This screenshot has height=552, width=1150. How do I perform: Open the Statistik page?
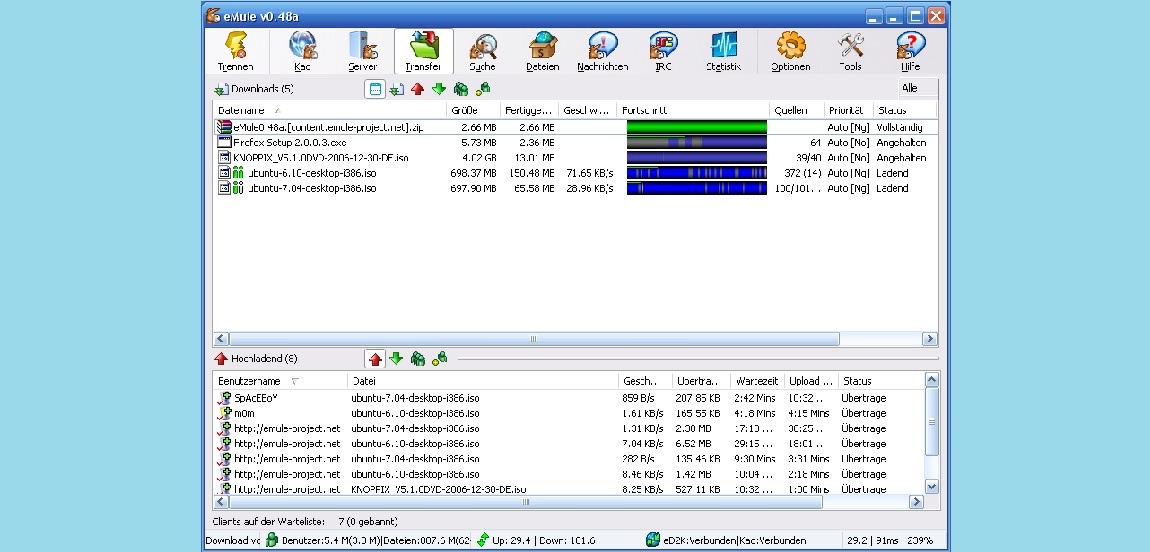[x=723, y=52]
